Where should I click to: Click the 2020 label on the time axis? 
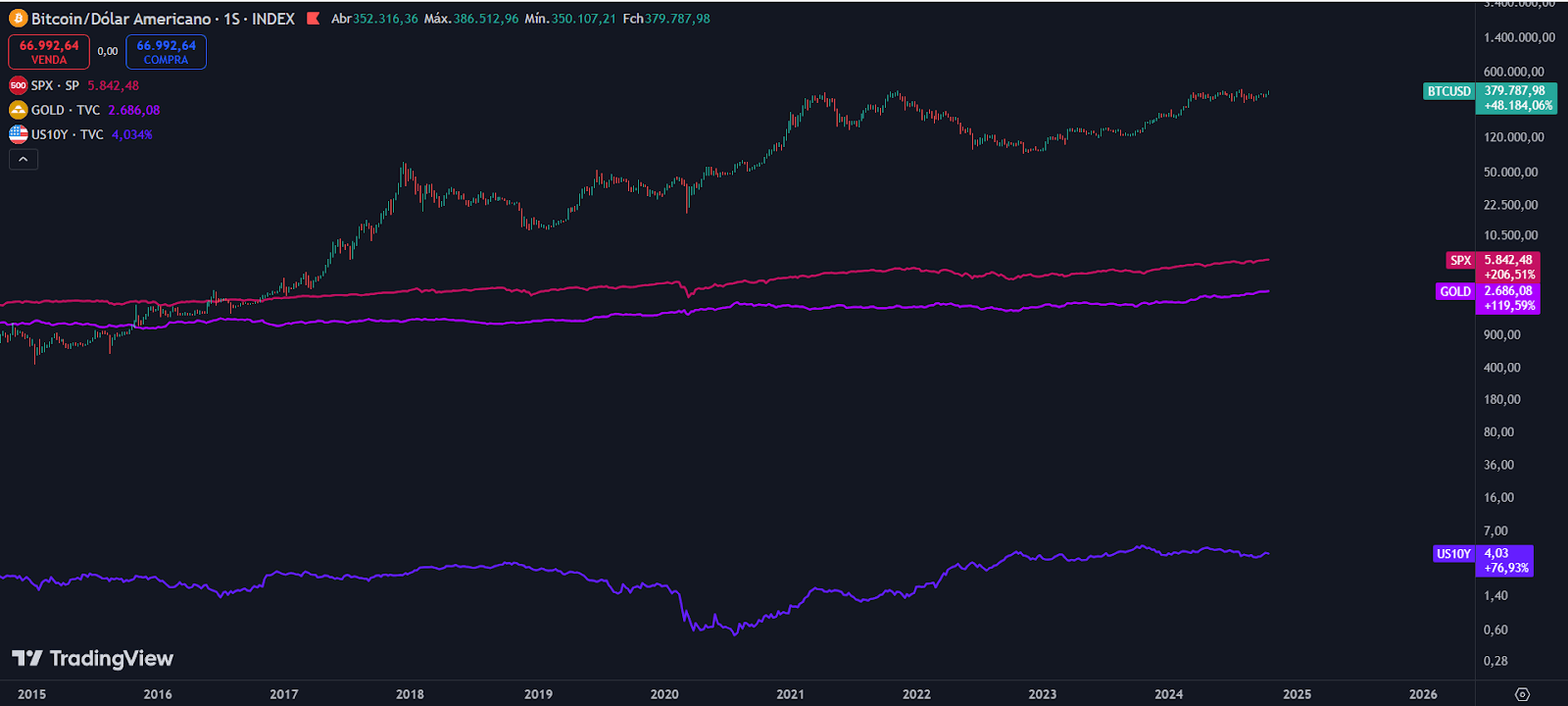coord(664,694)
